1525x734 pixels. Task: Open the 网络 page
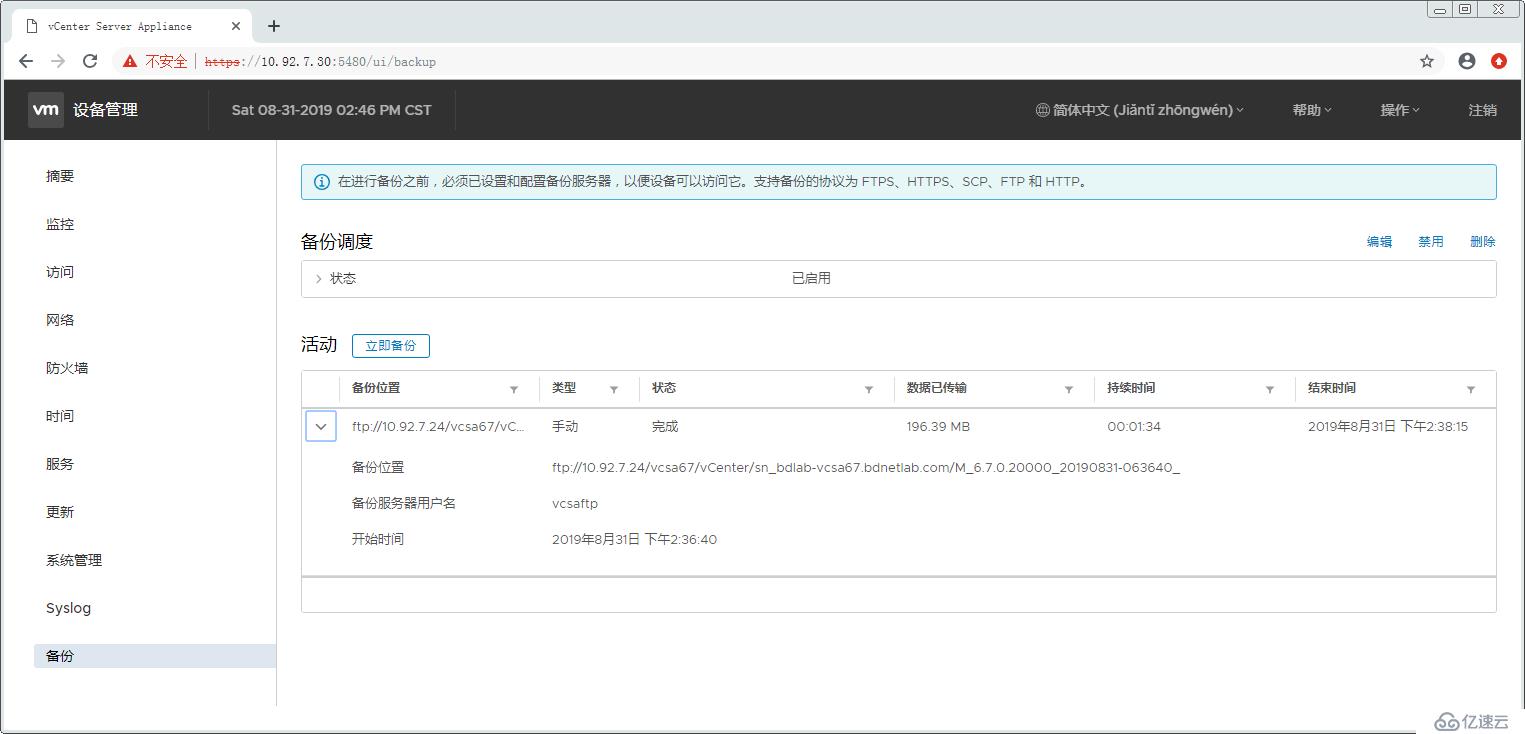click(x=60, y=320)
